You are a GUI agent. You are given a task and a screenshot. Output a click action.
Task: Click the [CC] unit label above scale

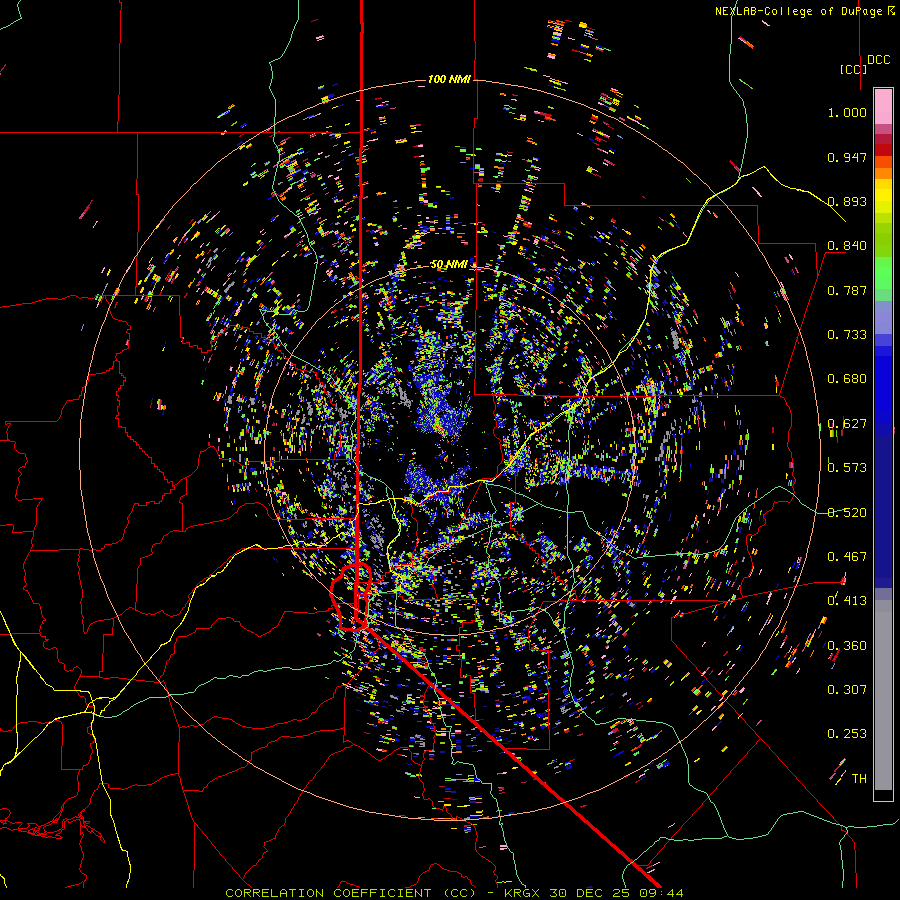tap(853, 69)
